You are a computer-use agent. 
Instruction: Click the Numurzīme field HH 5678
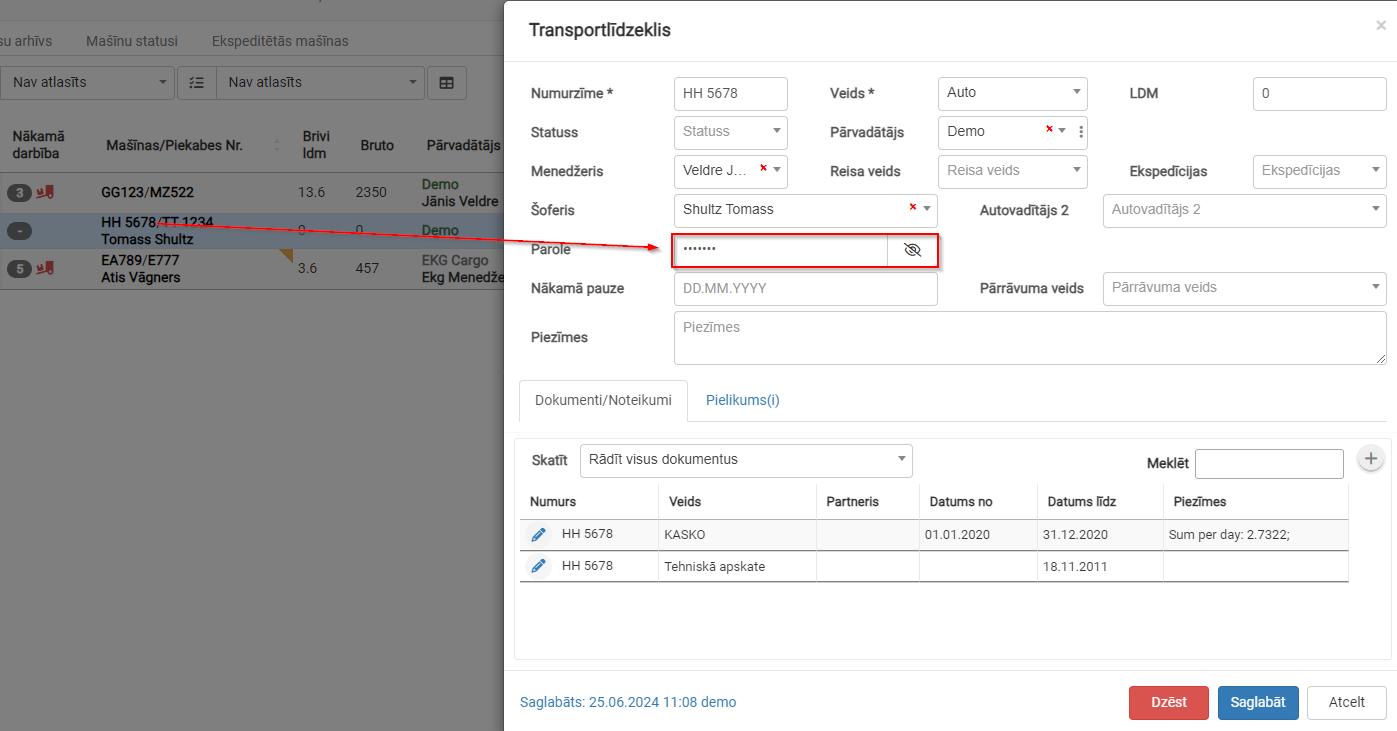point(731,93)
